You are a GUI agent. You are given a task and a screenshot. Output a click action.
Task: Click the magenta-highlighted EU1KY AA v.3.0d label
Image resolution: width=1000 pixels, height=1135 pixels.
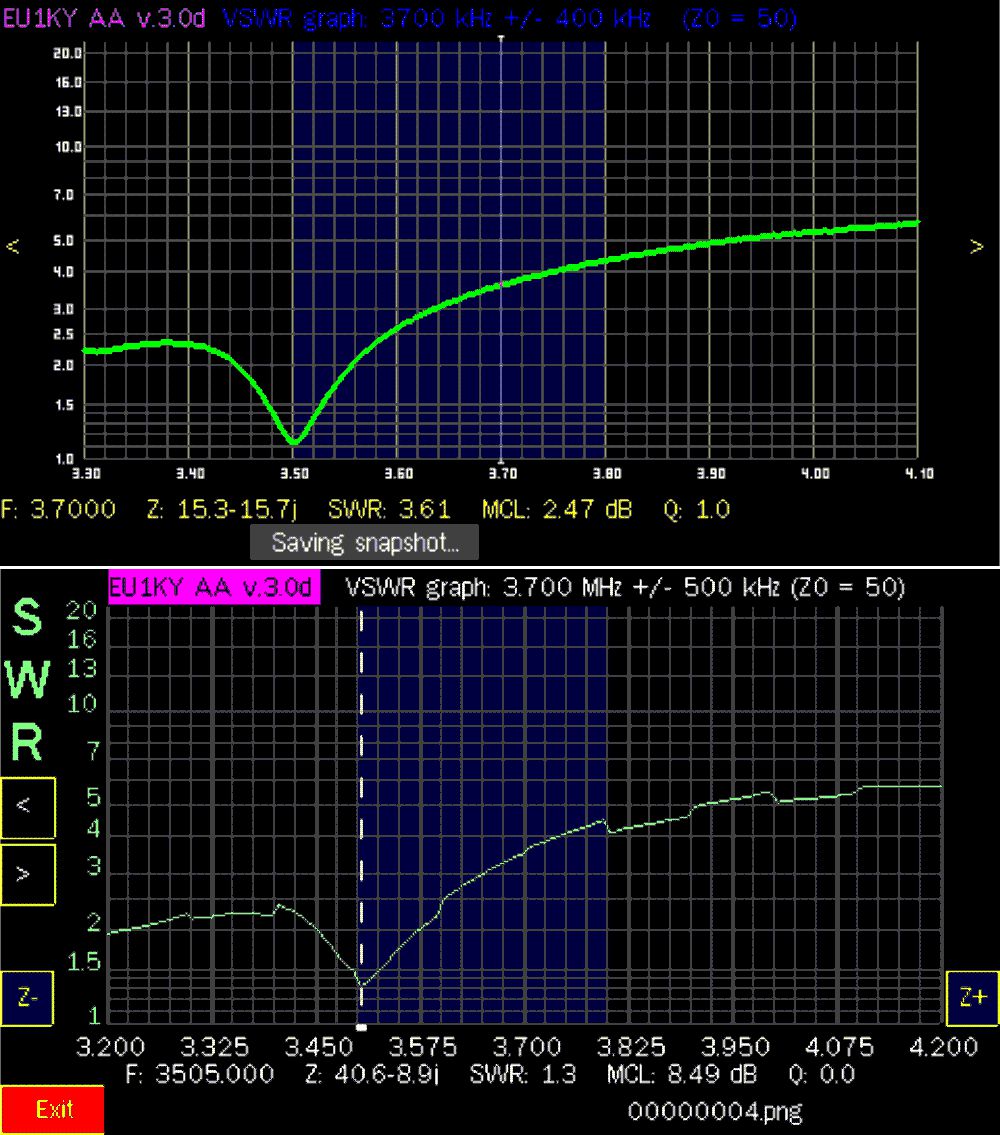(213, 586)
